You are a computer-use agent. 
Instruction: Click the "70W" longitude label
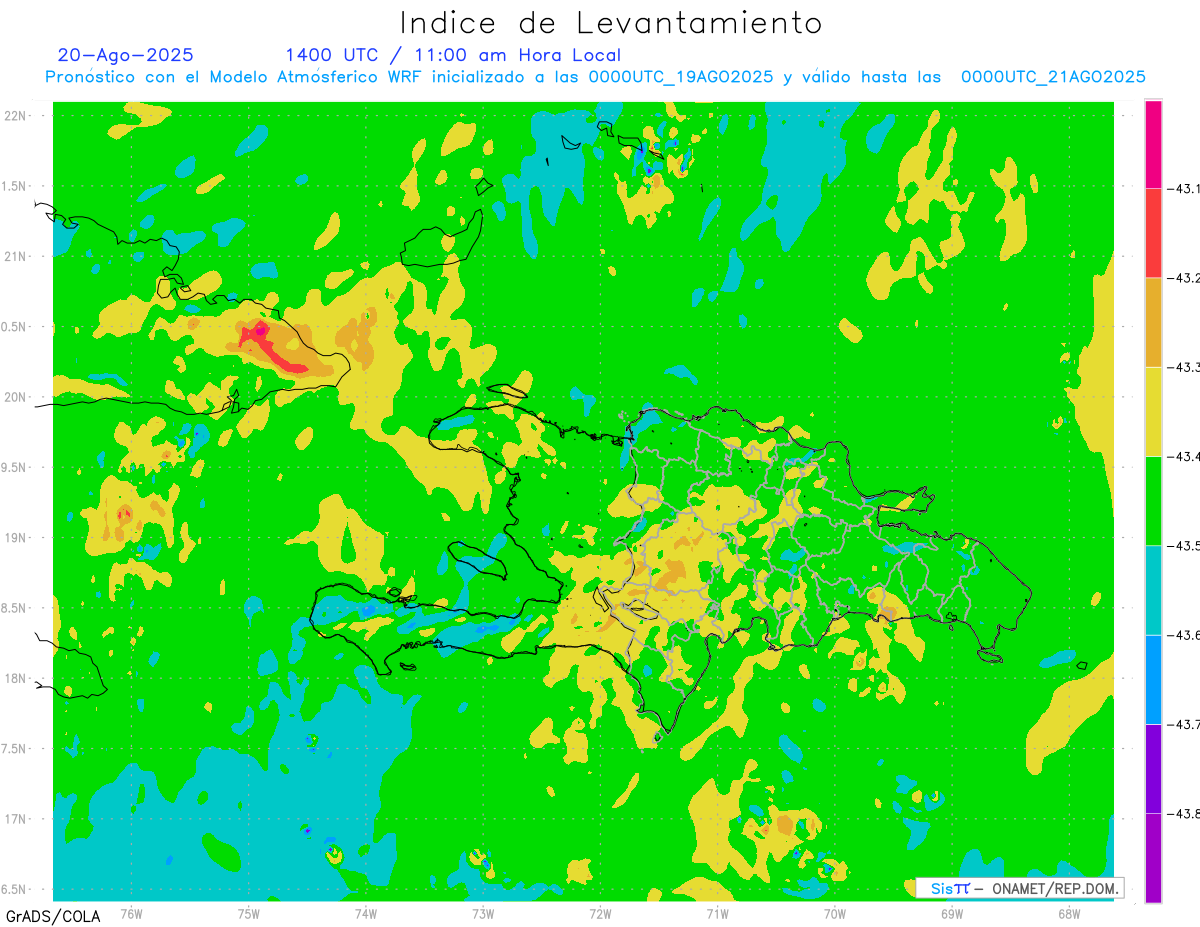point(835,913)
